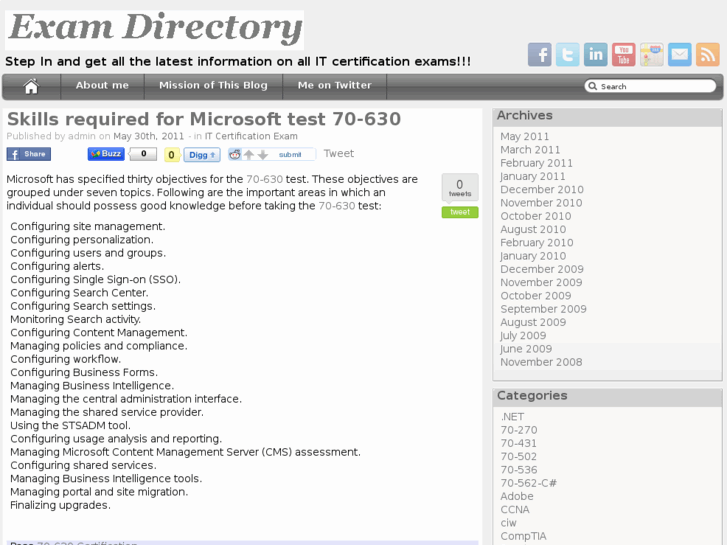
Task: Open the ciw category
Action: tap(509, 523)
